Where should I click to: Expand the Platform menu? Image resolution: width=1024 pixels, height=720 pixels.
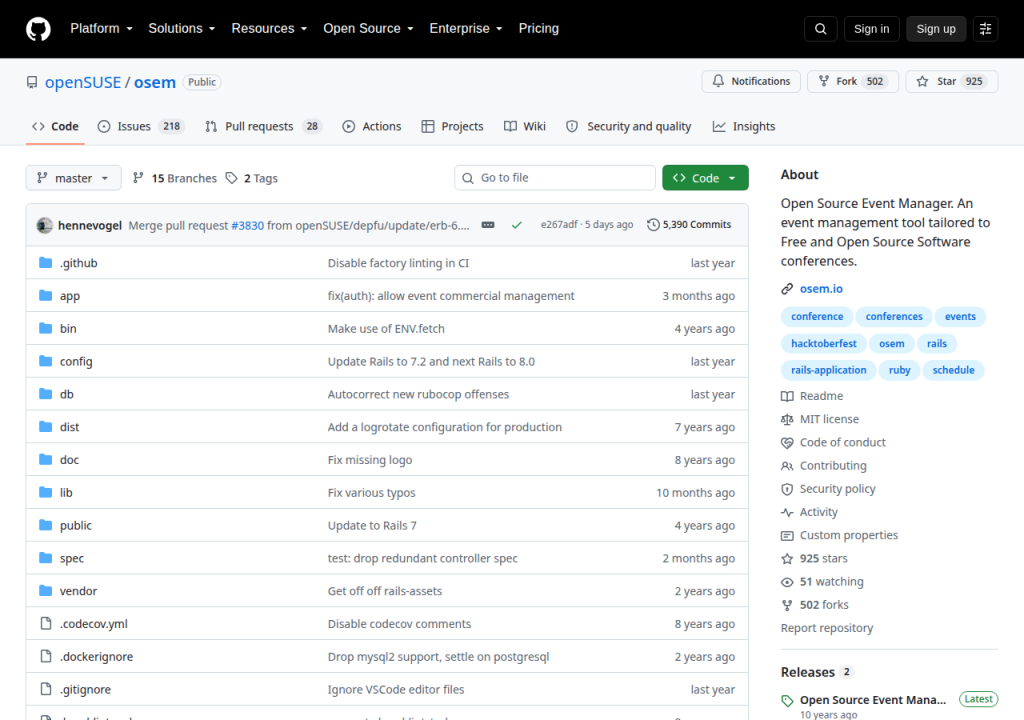101,29
